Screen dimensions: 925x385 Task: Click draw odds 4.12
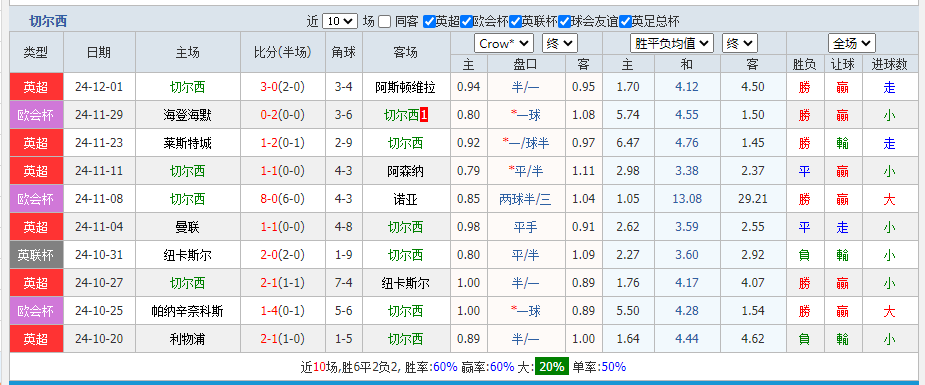(687, 87)
